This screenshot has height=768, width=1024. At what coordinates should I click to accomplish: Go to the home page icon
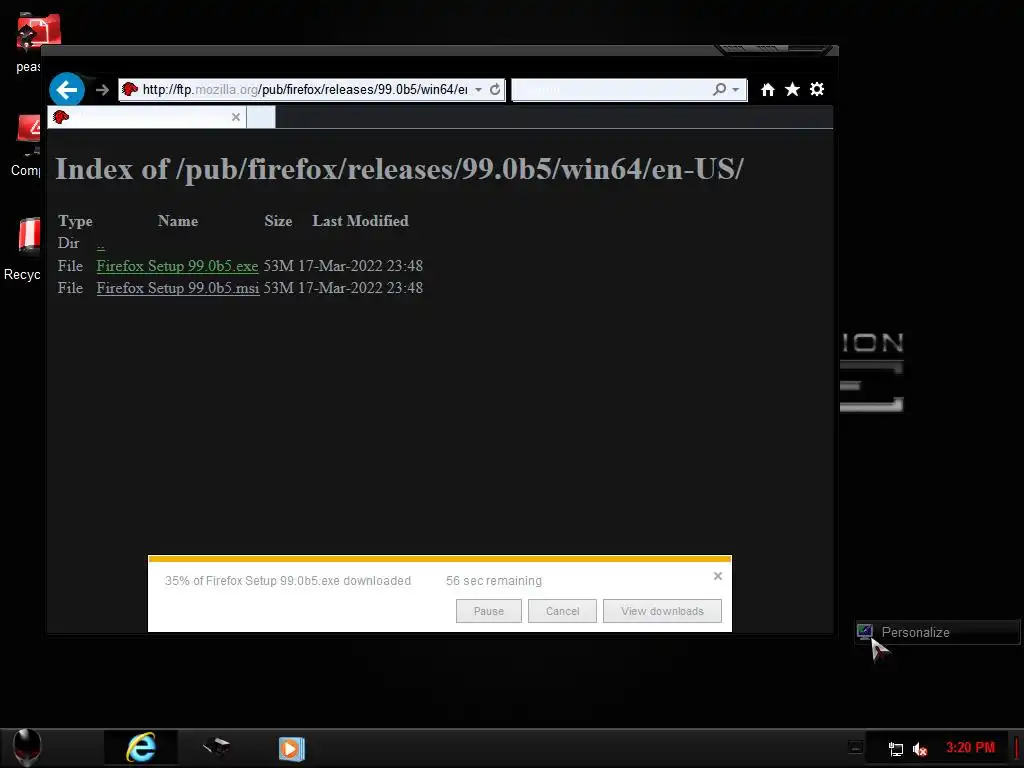[767, 89]
